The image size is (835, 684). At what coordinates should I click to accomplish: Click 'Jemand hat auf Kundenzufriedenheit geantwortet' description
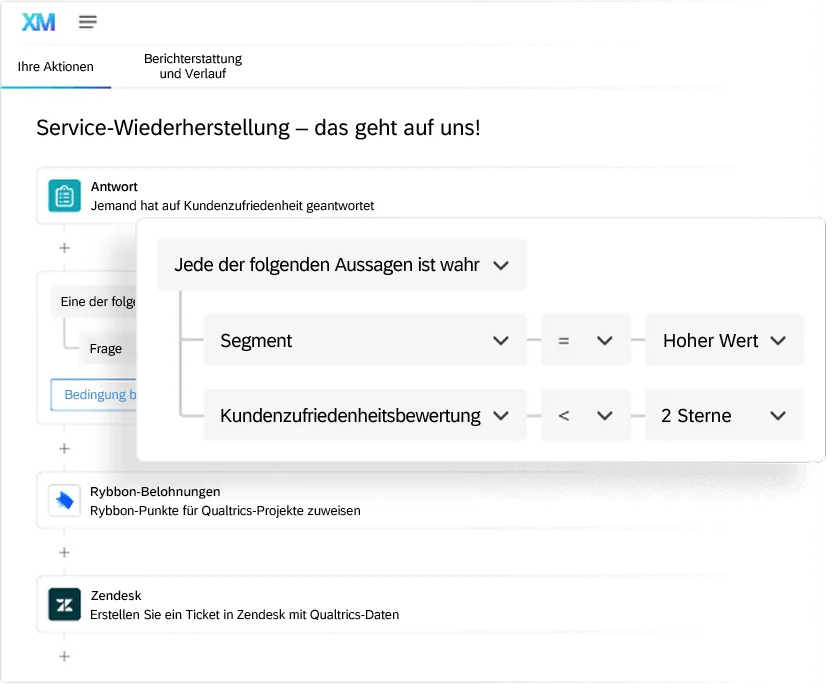[x=232, y=206]
